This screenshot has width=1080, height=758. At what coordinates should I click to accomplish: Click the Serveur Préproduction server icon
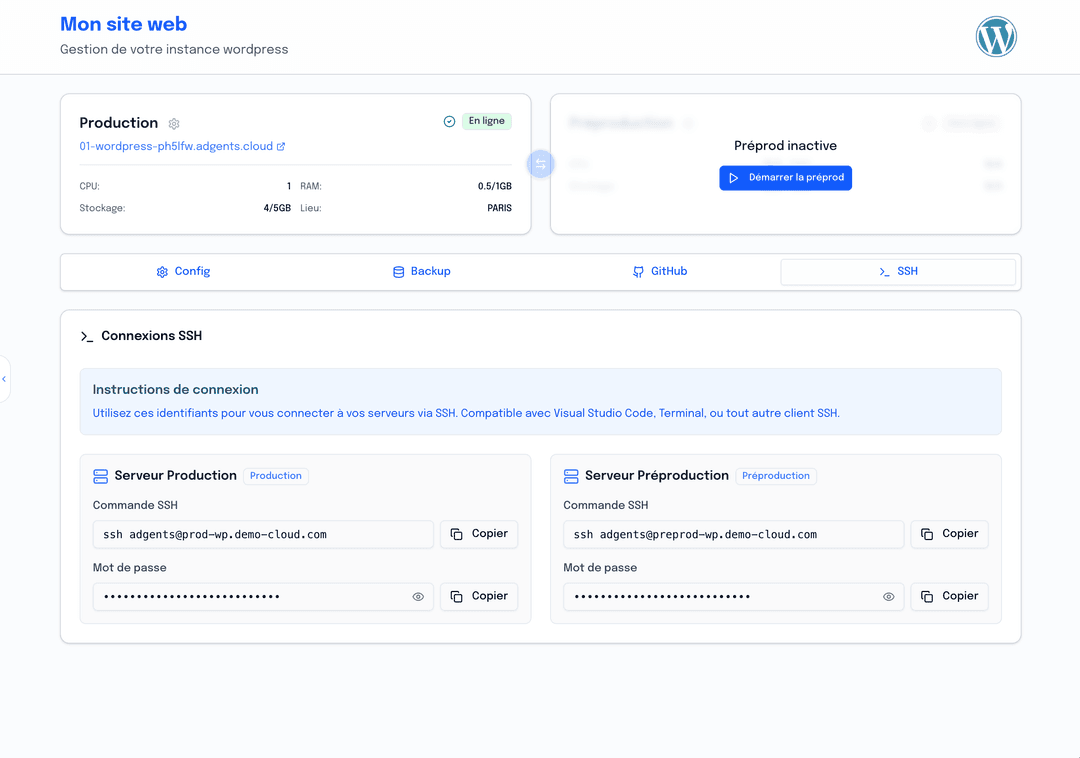571,476
